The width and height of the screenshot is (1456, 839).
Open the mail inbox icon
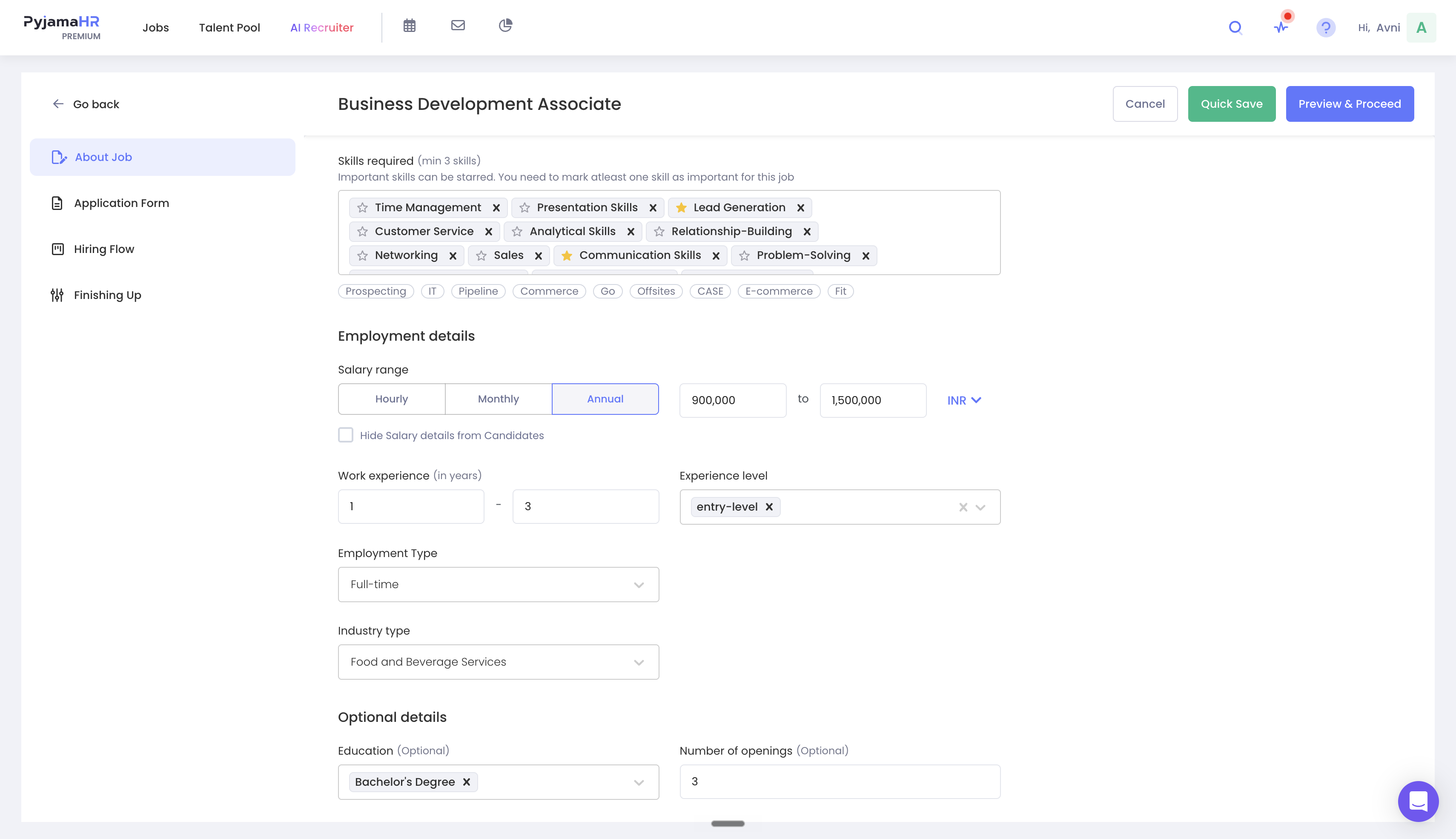pos(458,26)
